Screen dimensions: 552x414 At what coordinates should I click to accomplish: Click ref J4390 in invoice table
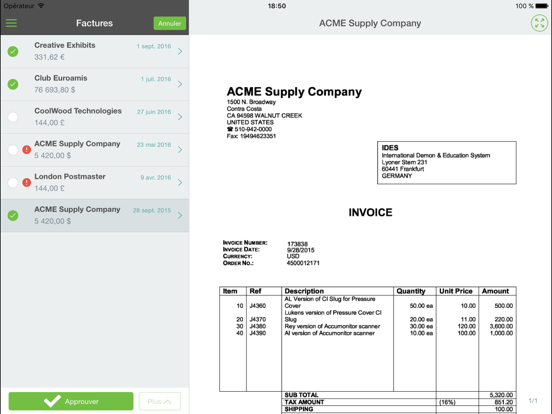pos(258,333)
